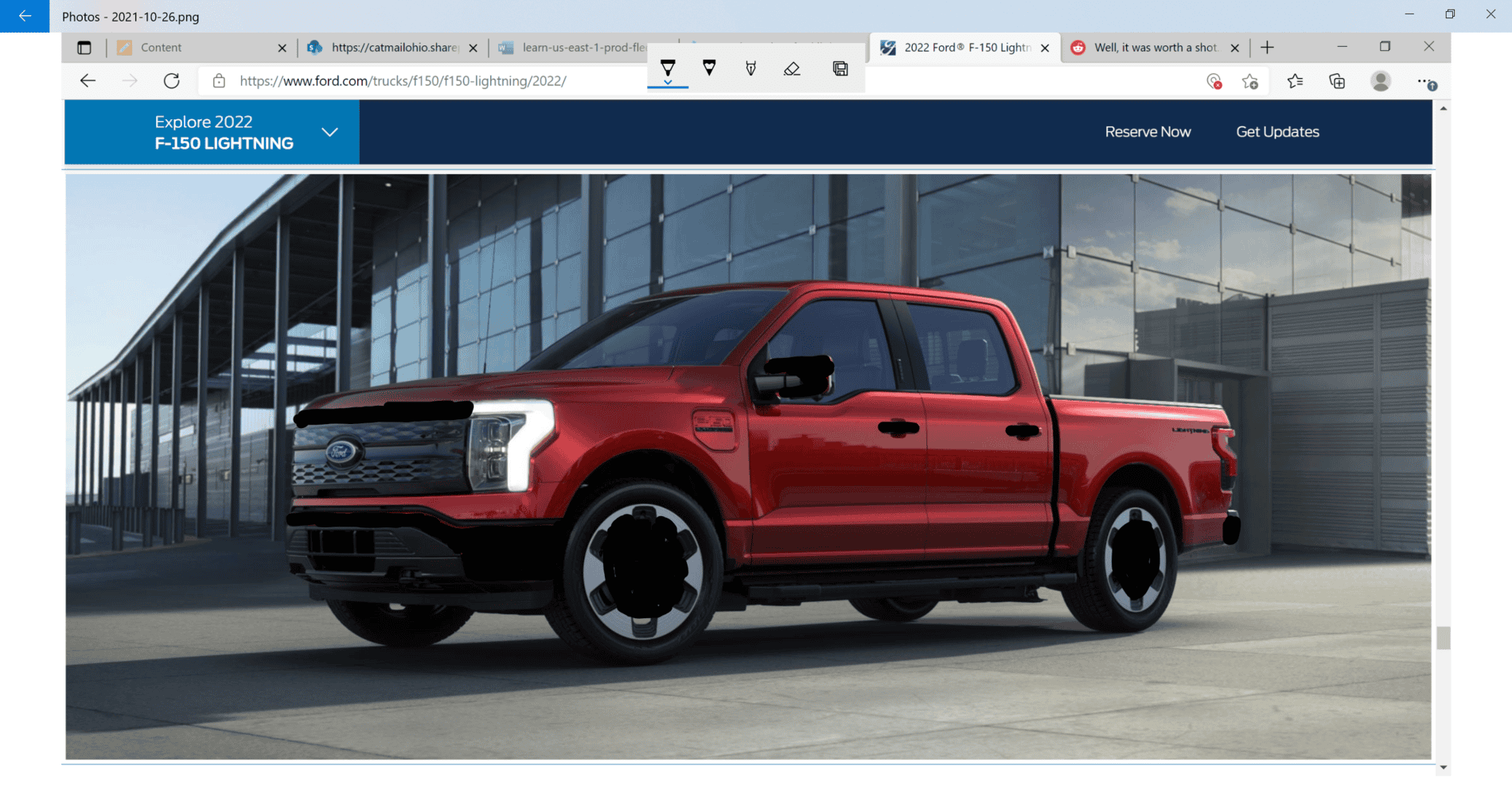This screenshot has height=809, width=1512.
Task: Open the Favorites list
Action: 1296,81
